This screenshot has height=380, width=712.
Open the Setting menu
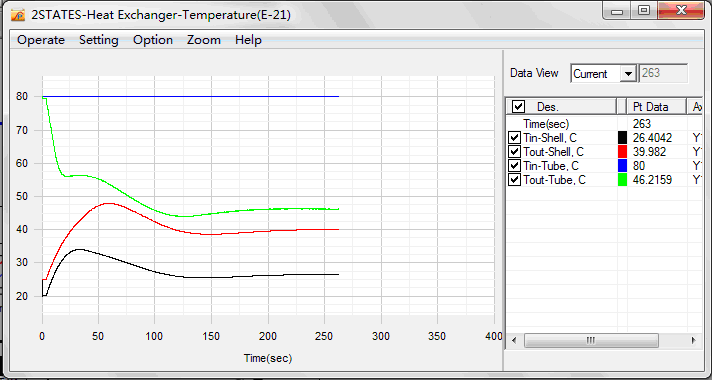click(99, 40)
